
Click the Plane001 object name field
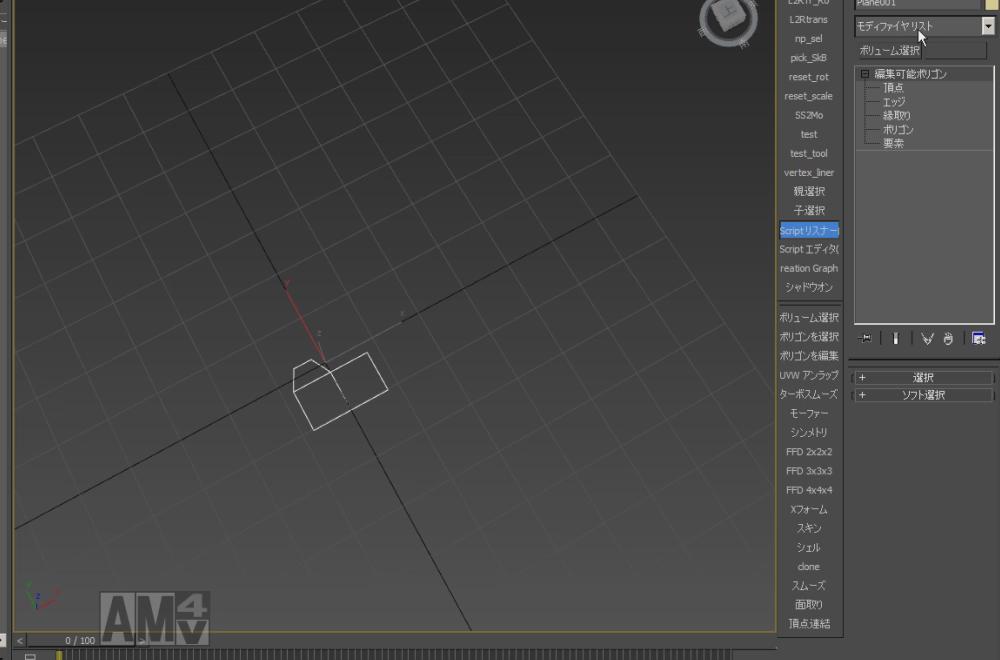point(916,4)
